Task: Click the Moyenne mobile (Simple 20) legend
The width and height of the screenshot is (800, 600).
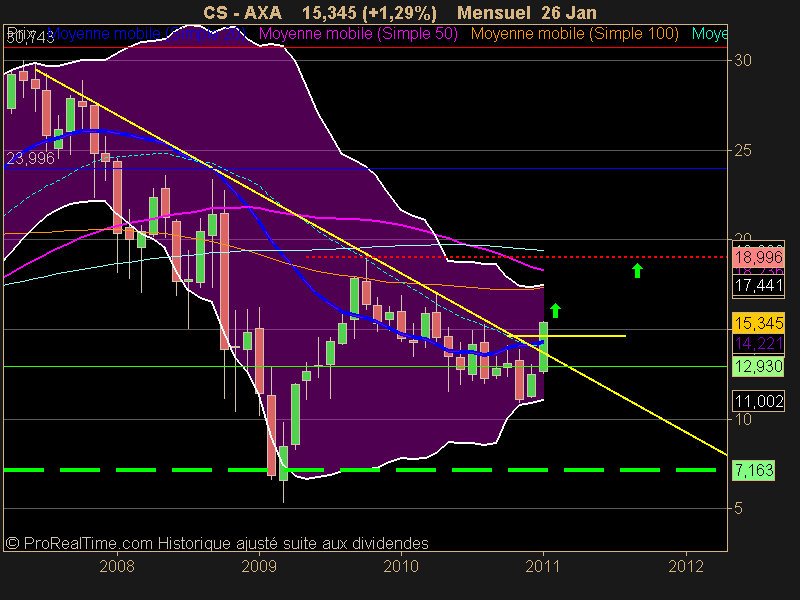Action: (x=148, y=34)
